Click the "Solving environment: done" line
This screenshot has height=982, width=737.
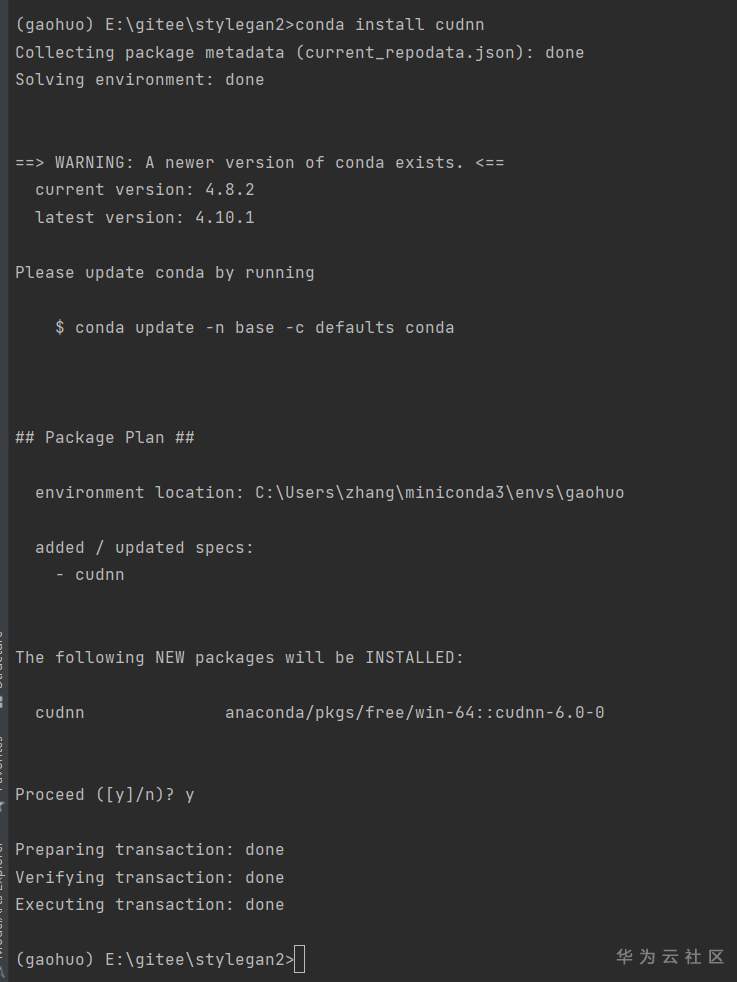139,79
